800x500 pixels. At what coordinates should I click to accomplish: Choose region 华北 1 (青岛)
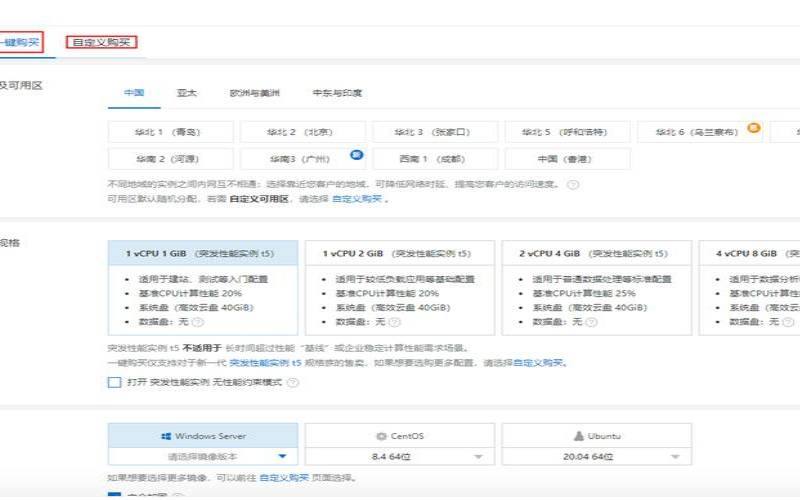coord(170,132)
